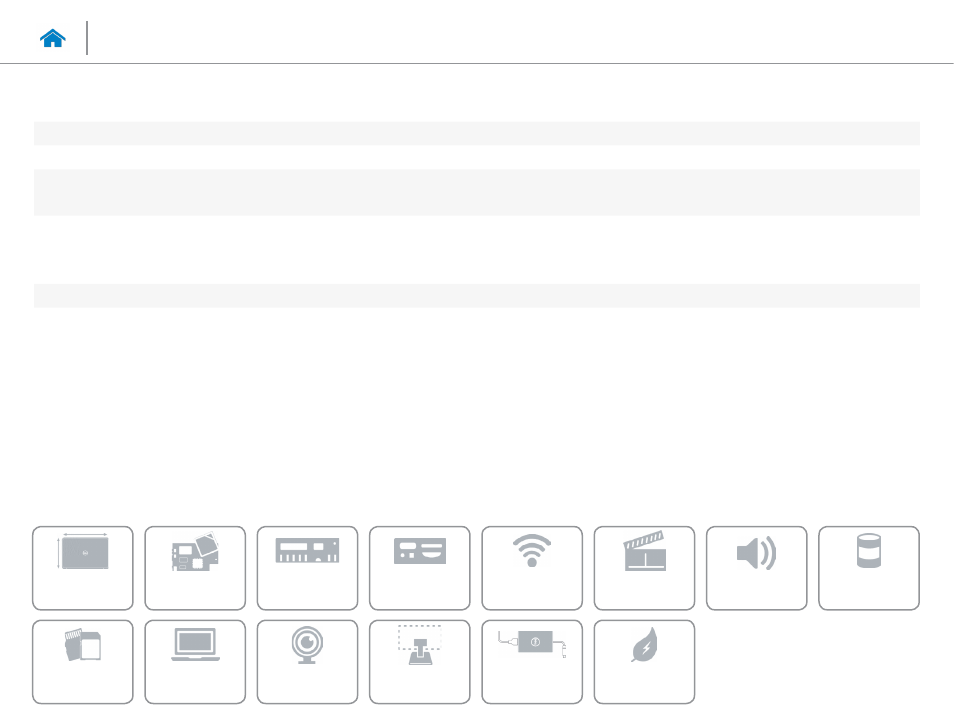The height and width of the screenshot is (721, 954).
Task: Open the Stand icon tile with dashed outline
Action: tap(420, 662)
